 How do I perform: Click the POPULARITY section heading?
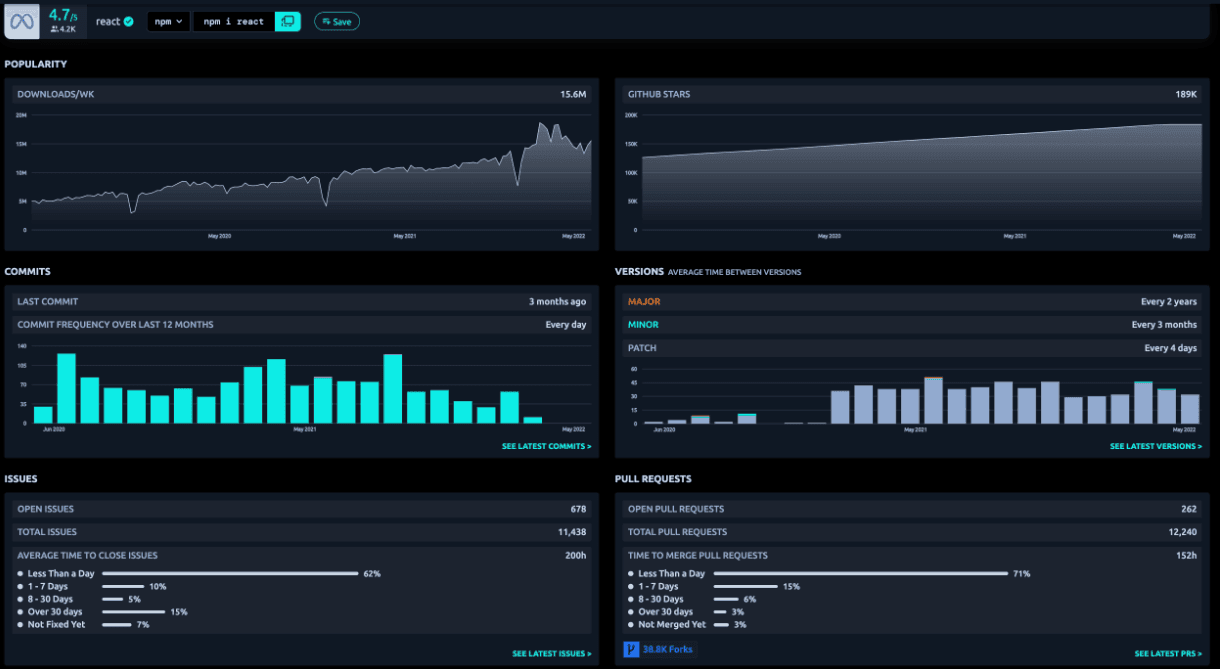[x=36, y=64]
